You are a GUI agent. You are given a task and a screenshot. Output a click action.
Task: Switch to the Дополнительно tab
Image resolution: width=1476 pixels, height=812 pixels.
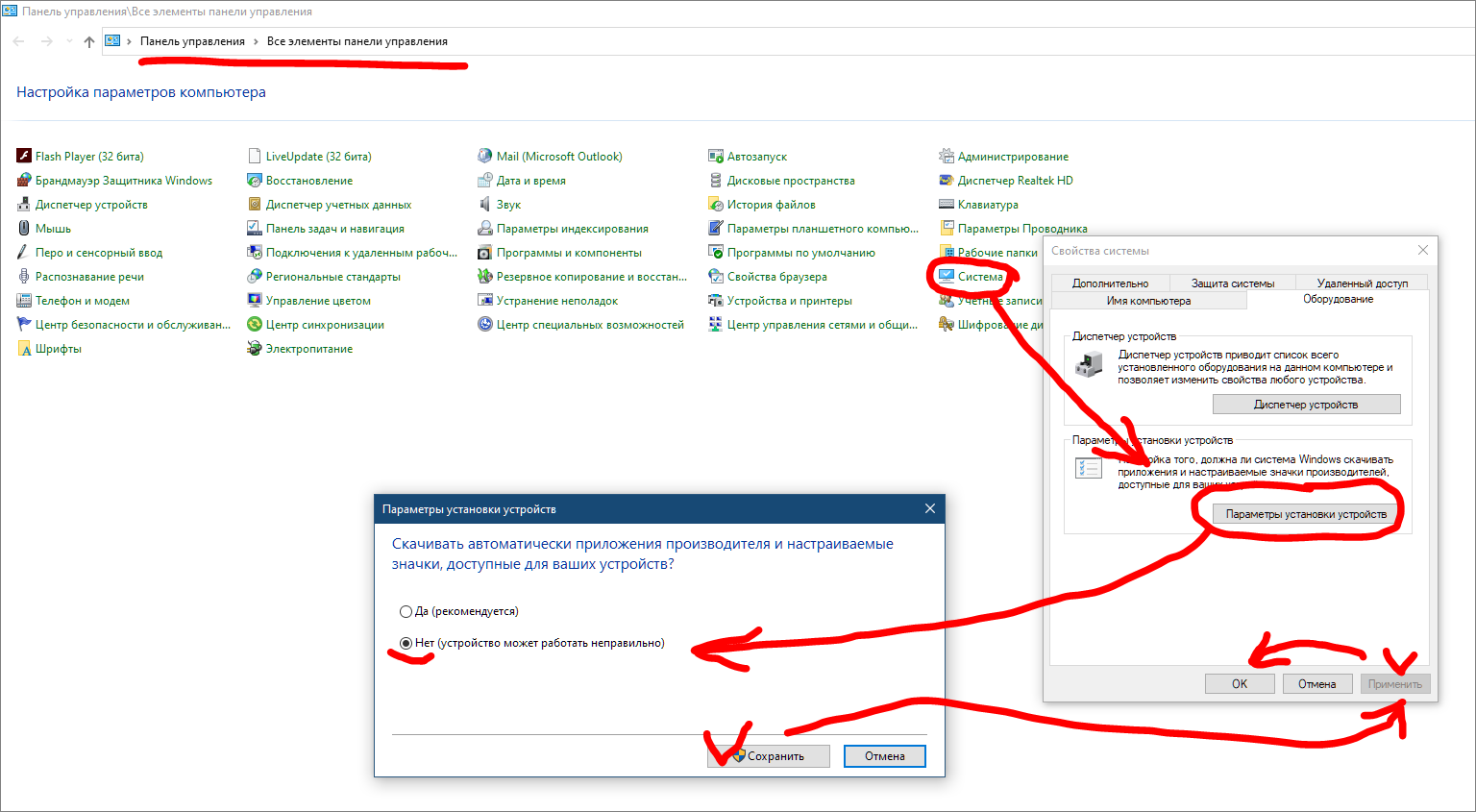pos(1110,283)
